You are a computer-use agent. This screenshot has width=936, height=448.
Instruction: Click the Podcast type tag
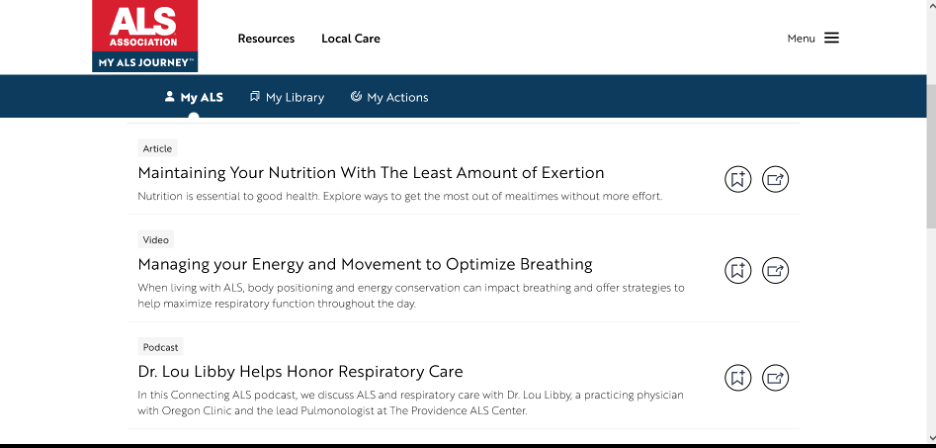[x=161, y=347]
